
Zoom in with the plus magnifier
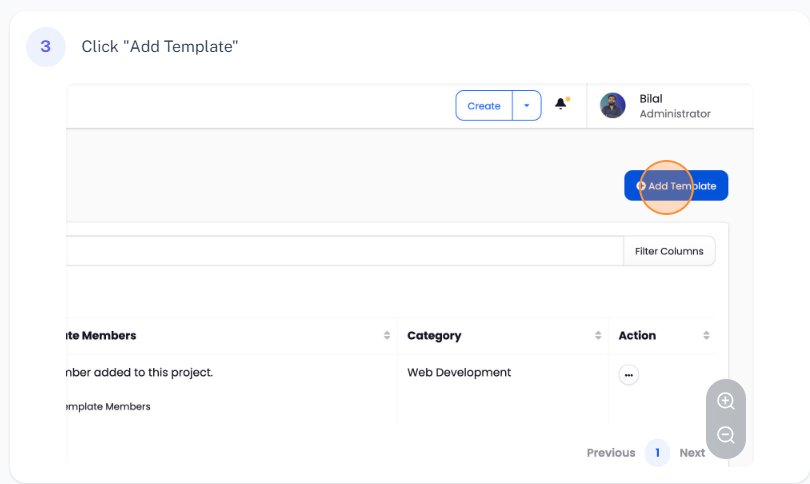pyautogui.click(x=726, y=401)
